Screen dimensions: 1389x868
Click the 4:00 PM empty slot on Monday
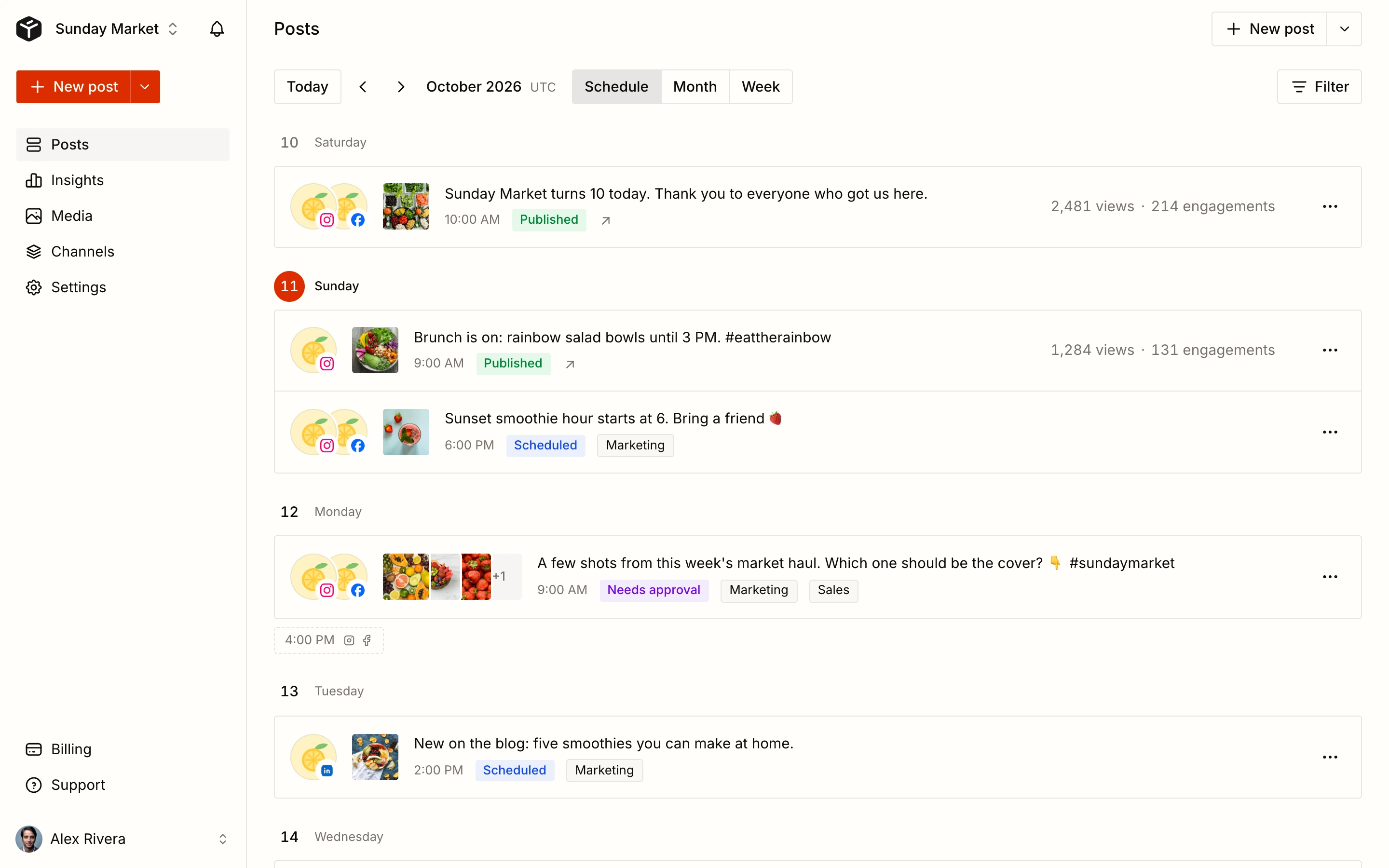tap(329, 640)
